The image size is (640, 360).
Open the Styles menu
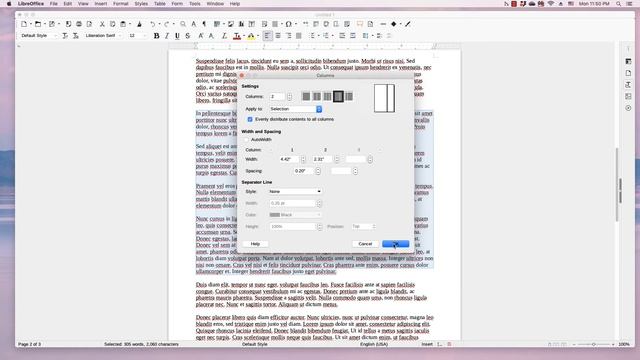pyautogui.click(x=141, y=4)
